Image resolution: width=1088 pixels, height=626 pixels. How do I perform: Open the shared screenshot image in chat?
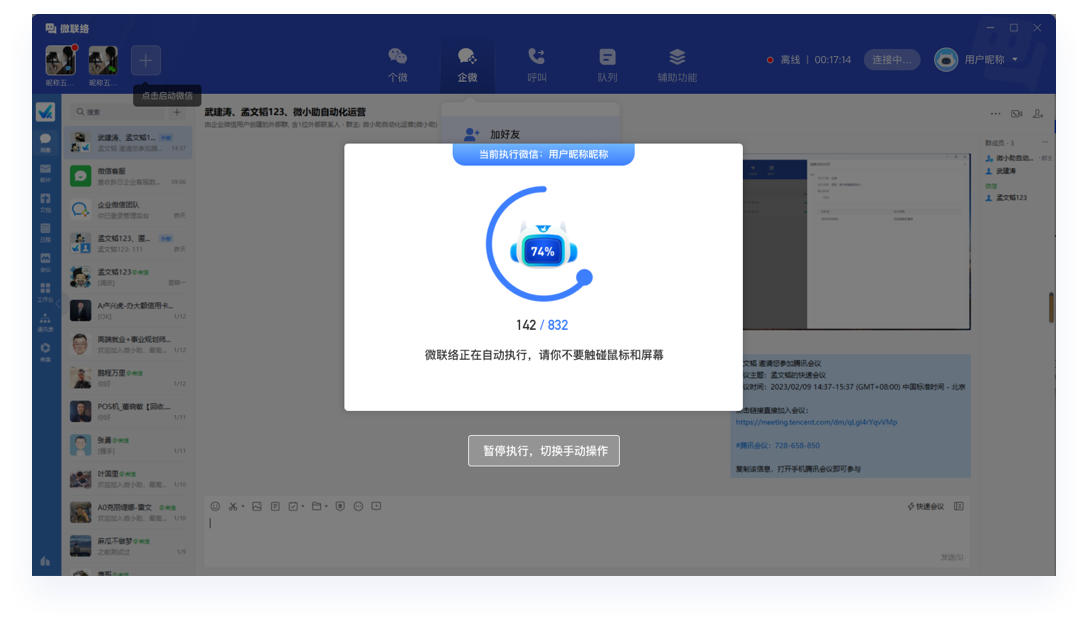coord(856,242)
